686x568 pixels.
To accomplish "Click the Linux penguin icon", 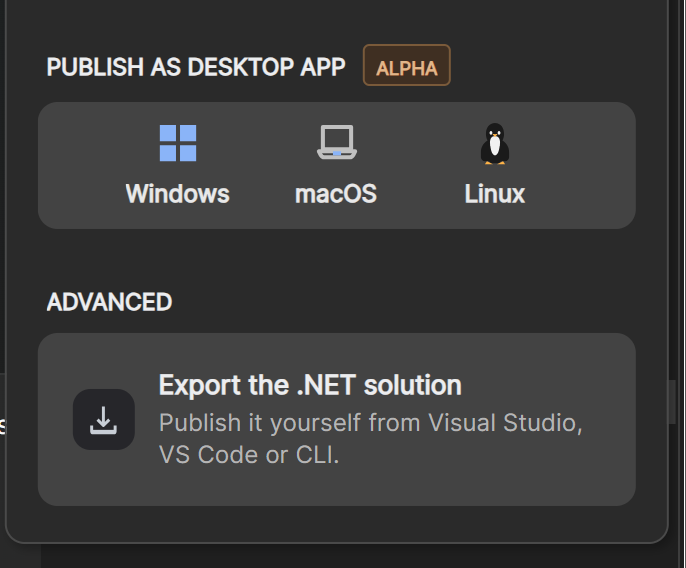I will [495, 144].
